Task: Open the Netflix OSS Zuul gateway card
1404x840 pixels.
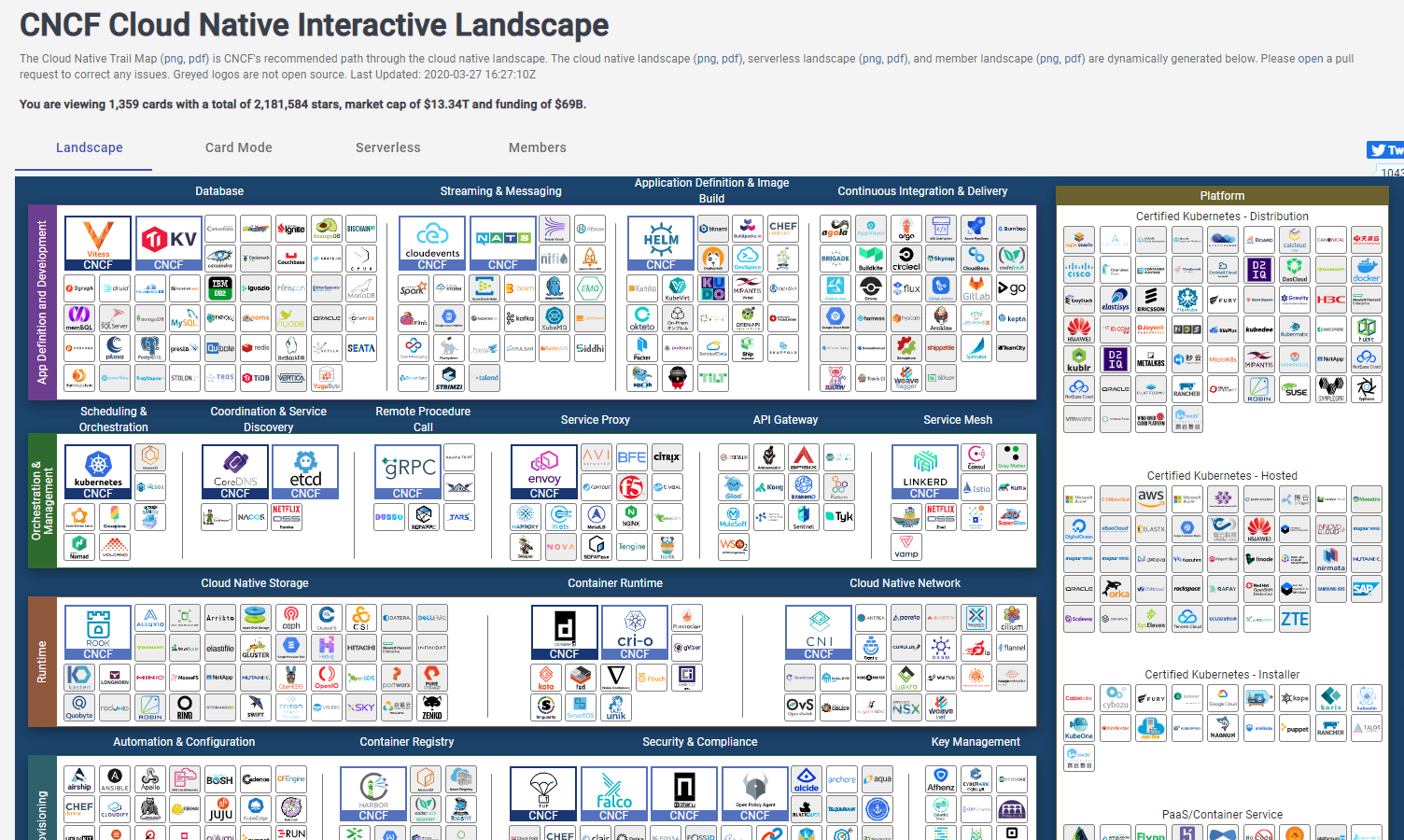Action: [941, 516]
